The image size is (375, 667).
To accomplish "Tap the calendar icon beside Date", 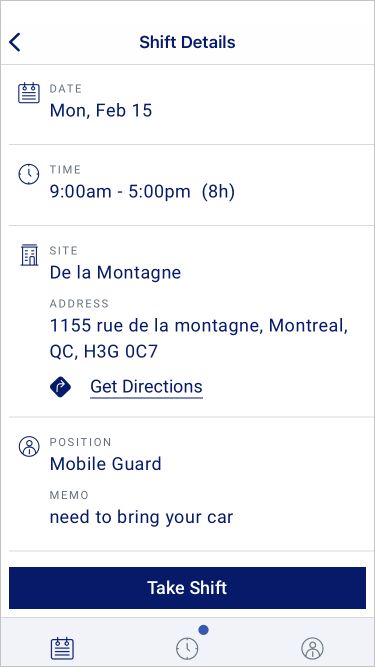I will point(29,93).
